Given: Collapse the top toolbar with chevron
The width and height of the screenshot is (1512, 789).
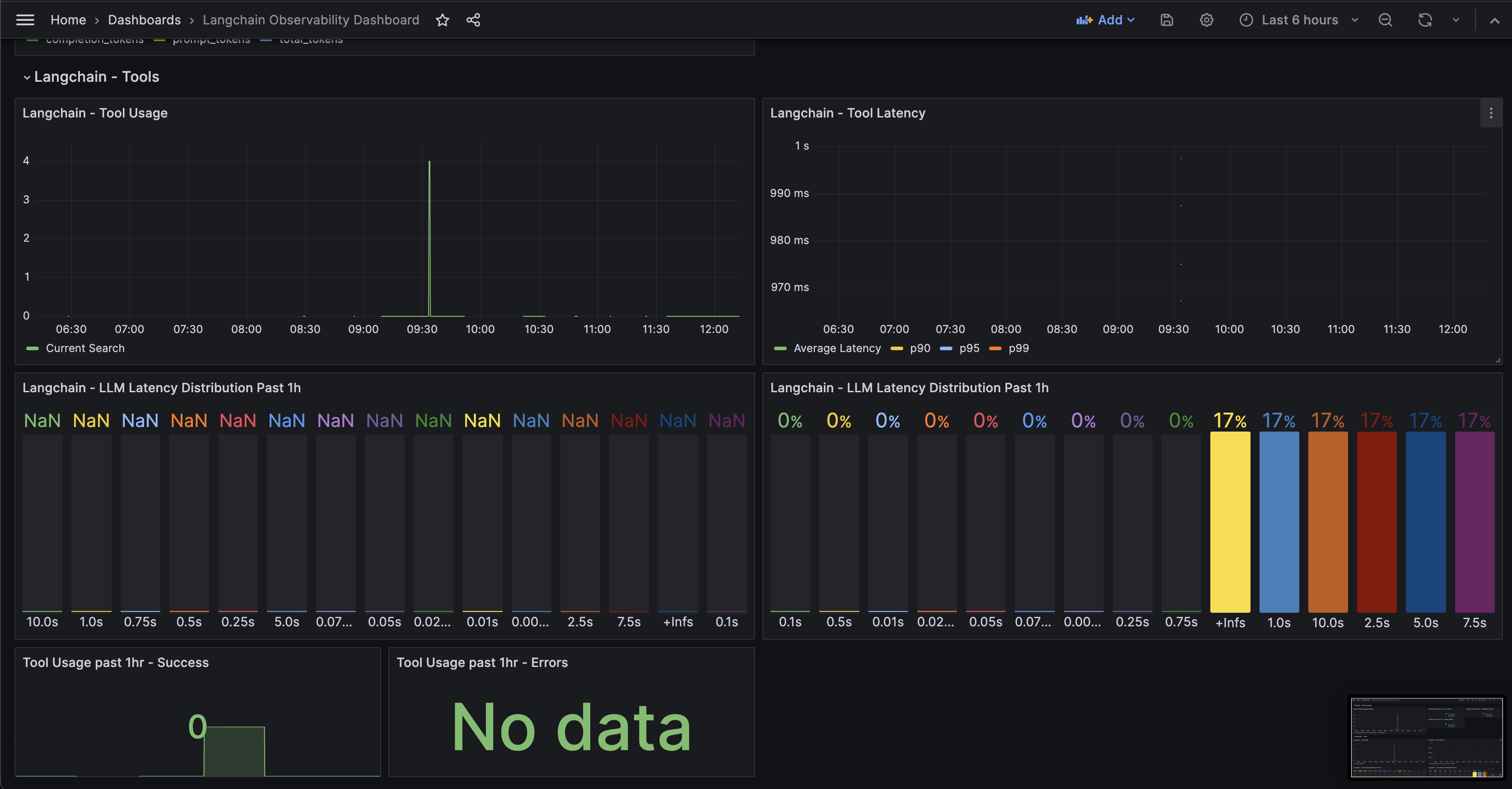Looking at the screenshot, I should tap(1494, 20).
